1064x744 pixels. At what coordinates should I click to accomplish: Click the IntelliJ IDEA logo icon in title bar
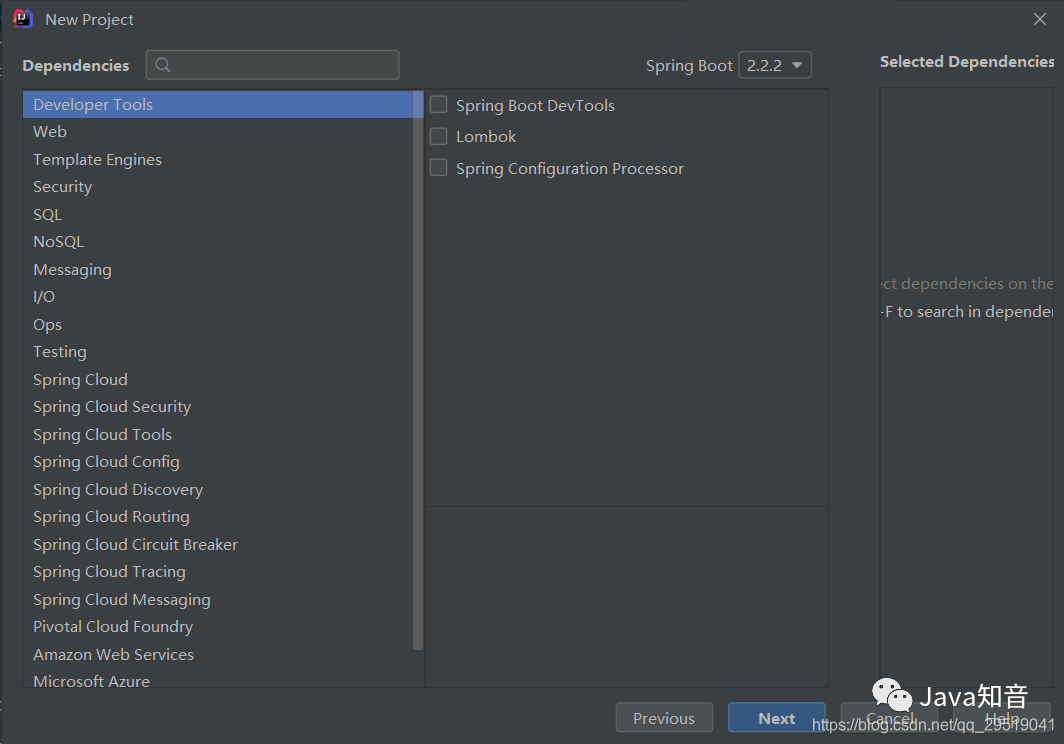point(22,19)
